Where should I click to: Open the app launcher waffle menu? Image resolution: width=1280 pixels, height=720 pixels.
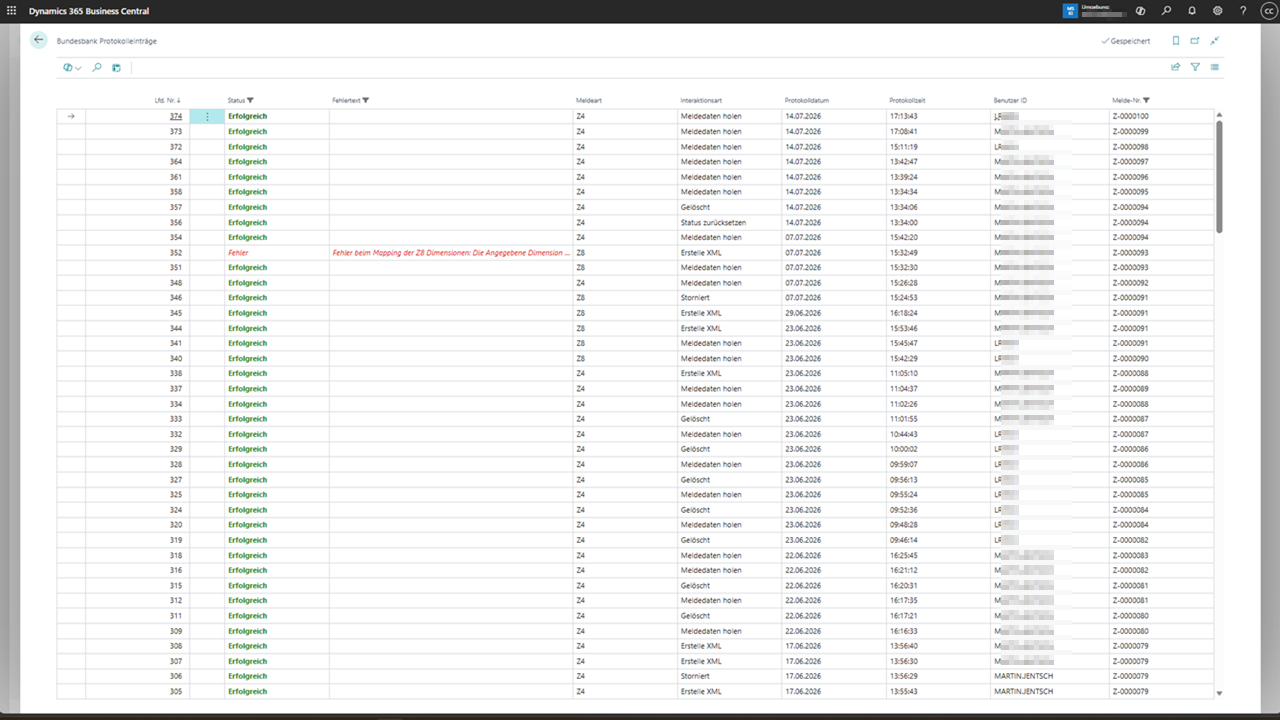point(12,10)
